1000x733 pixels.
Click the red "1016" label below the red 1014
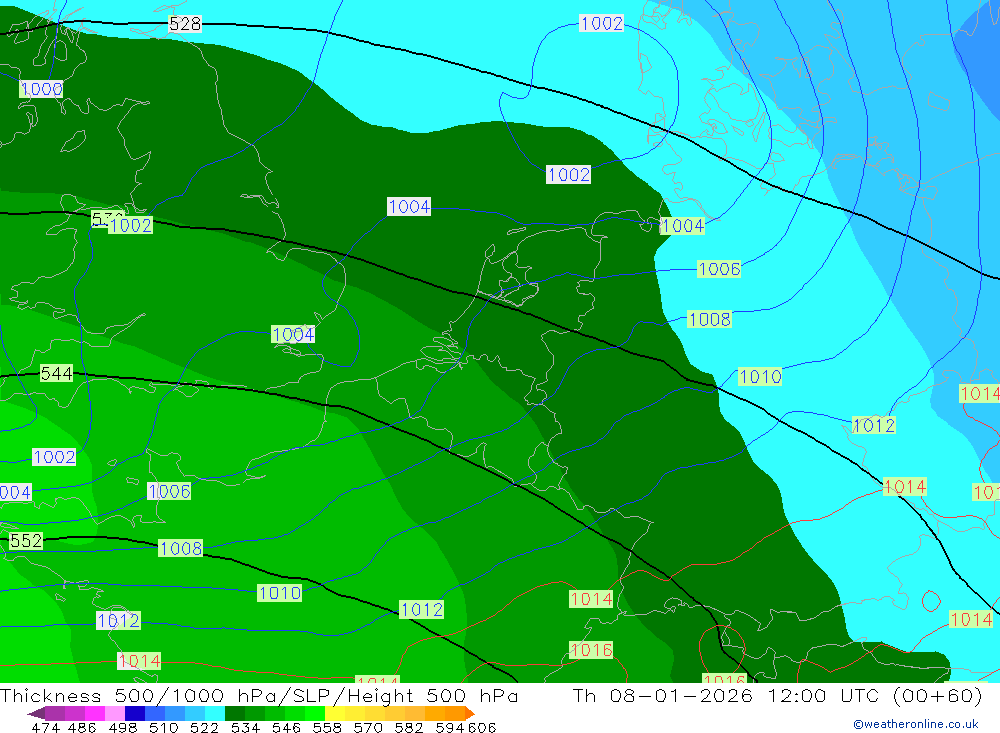pos(591,650)
